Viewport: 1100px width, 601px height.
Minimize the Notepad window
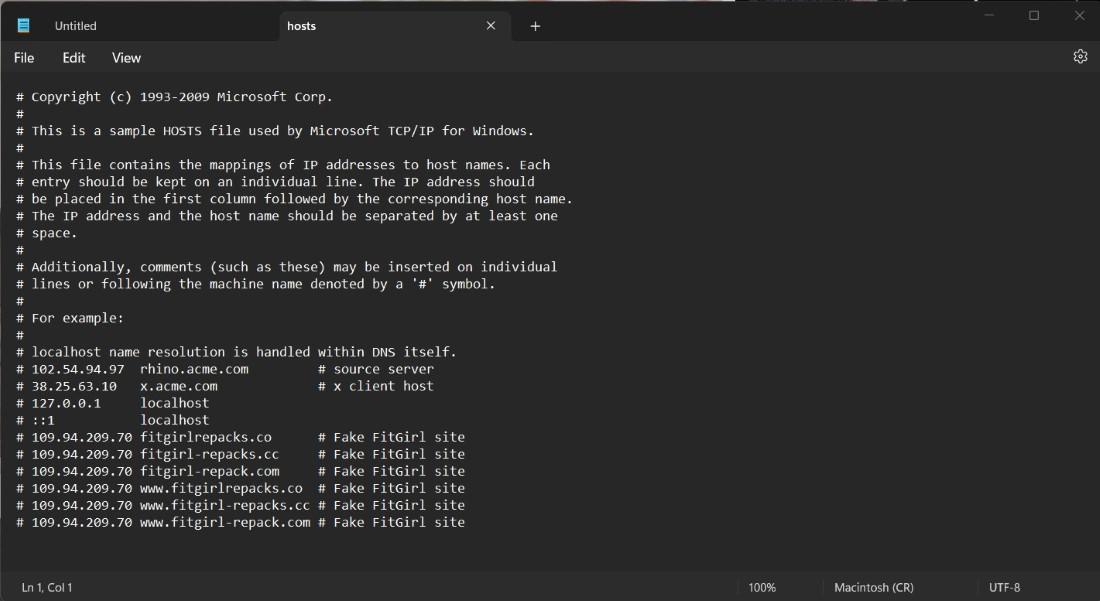[x=989, y=15]
